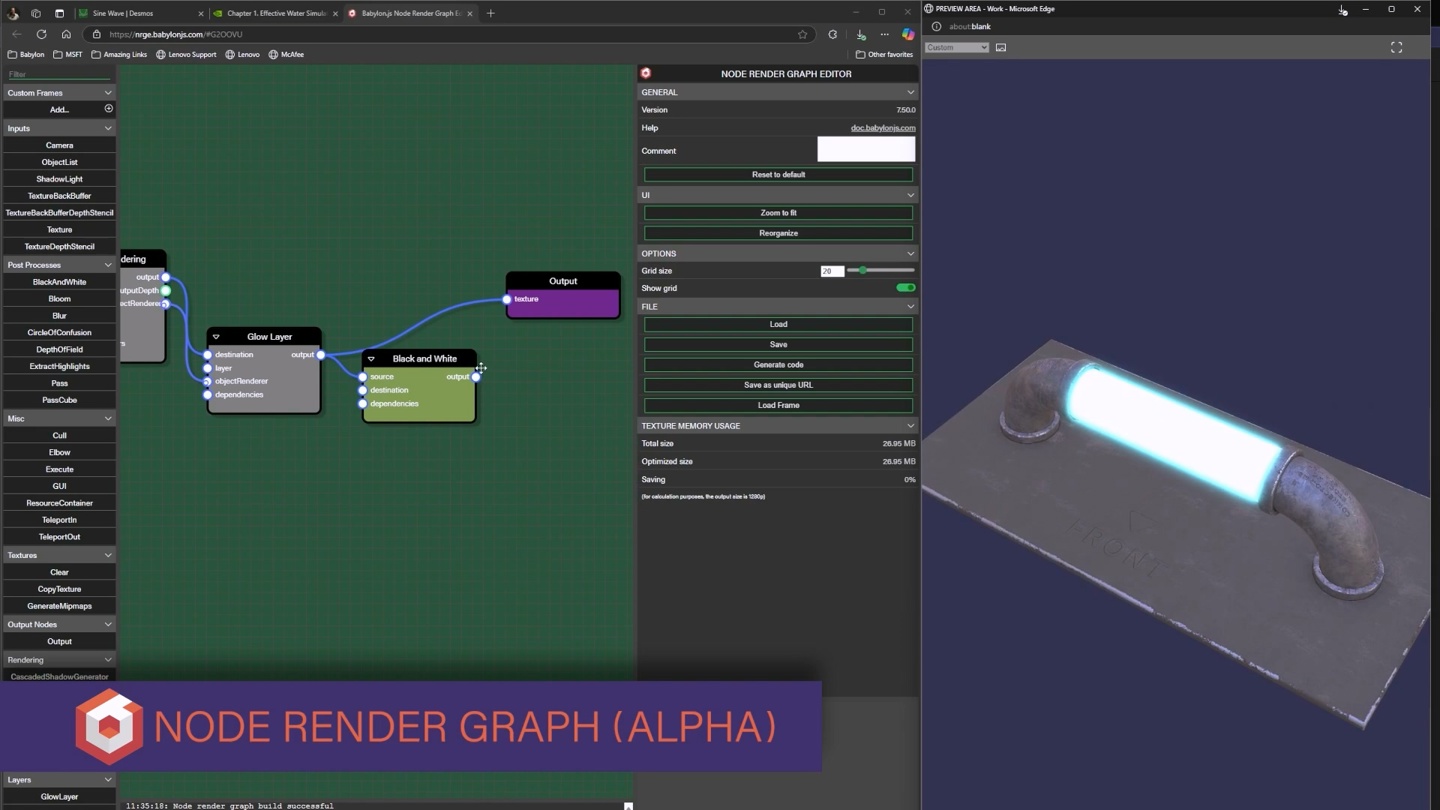Switch to Chapter 1 Effective Water tab

click(275, 13)
